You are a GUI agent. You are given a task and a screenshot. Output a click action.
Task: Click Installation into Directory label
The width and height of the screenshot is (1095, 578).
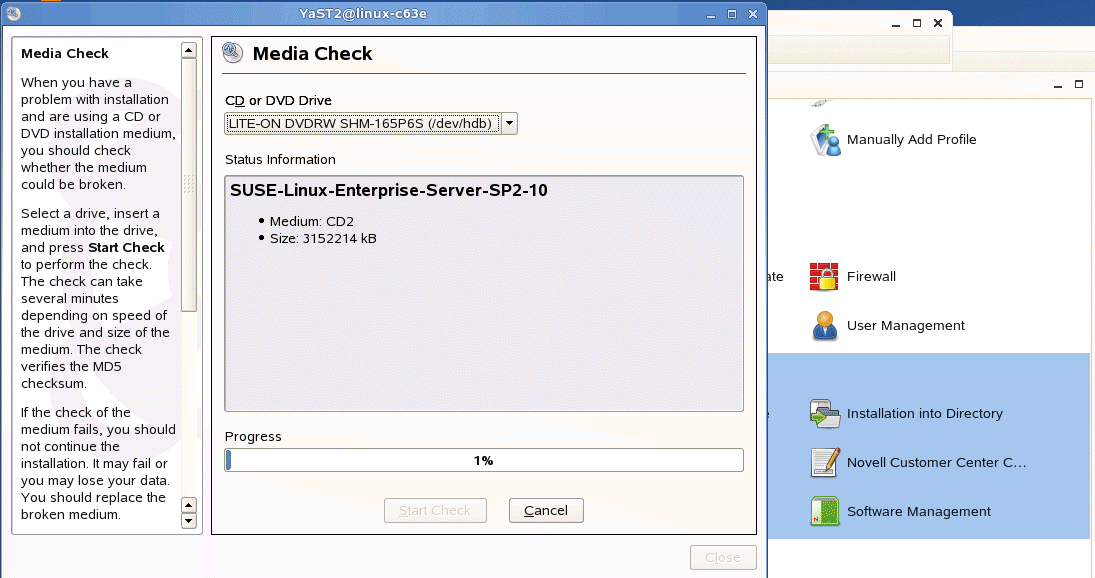(x=925, y=413)
